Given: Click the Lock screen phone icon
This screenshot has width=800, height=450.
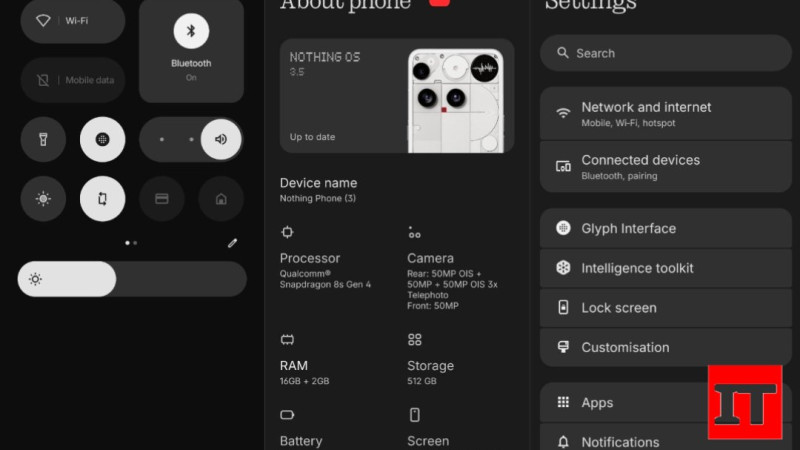Looking at the screenshot, I should pos(563,307).
